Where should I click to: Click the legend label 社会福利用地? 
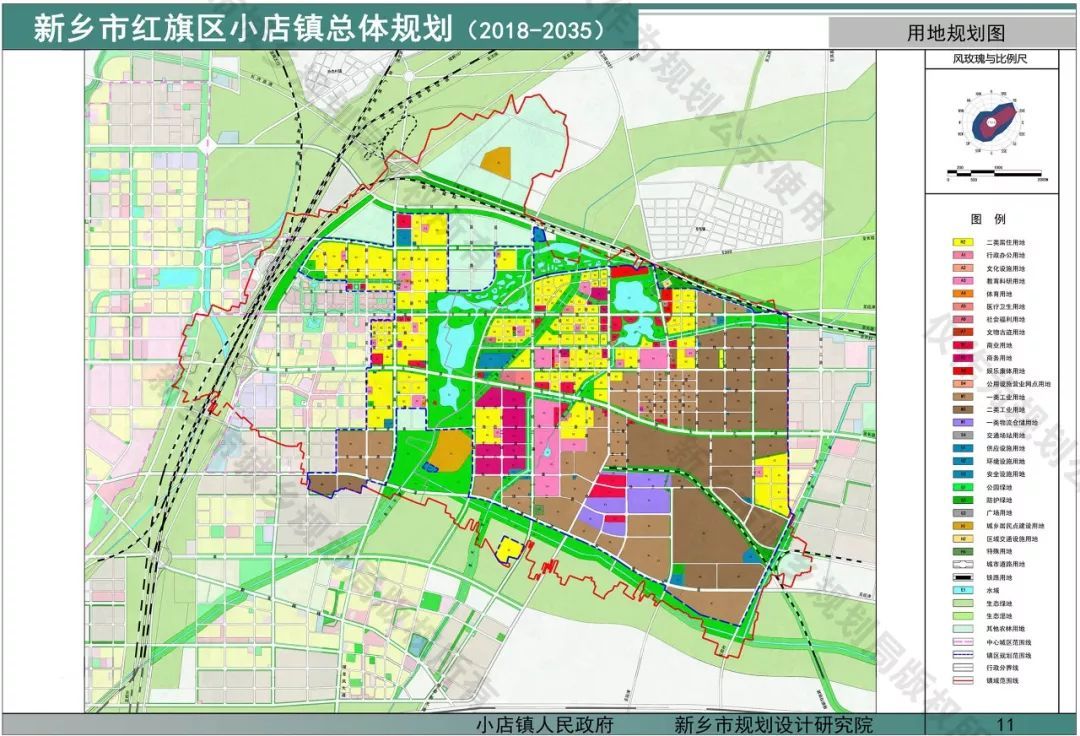pyautogui.click(x=1006, y=319)
